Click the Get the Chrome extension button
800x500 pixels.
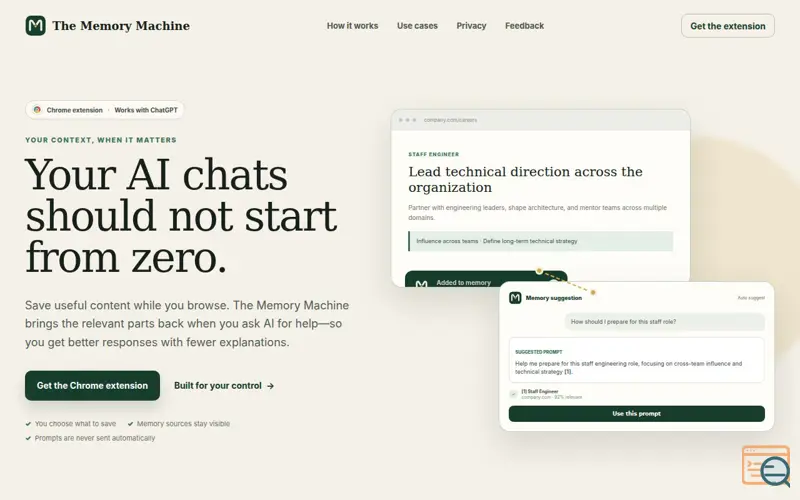pos(92,386)
